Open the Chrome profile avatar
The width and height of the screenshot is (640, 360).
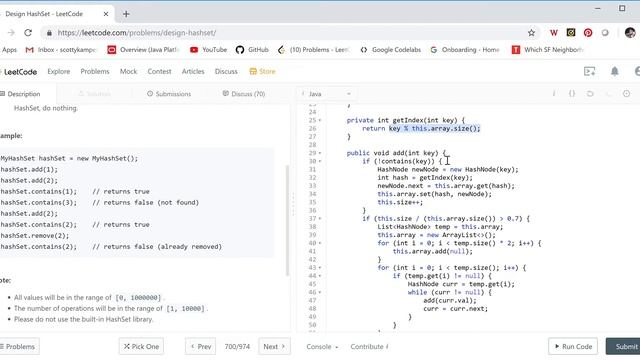(630, 33)
